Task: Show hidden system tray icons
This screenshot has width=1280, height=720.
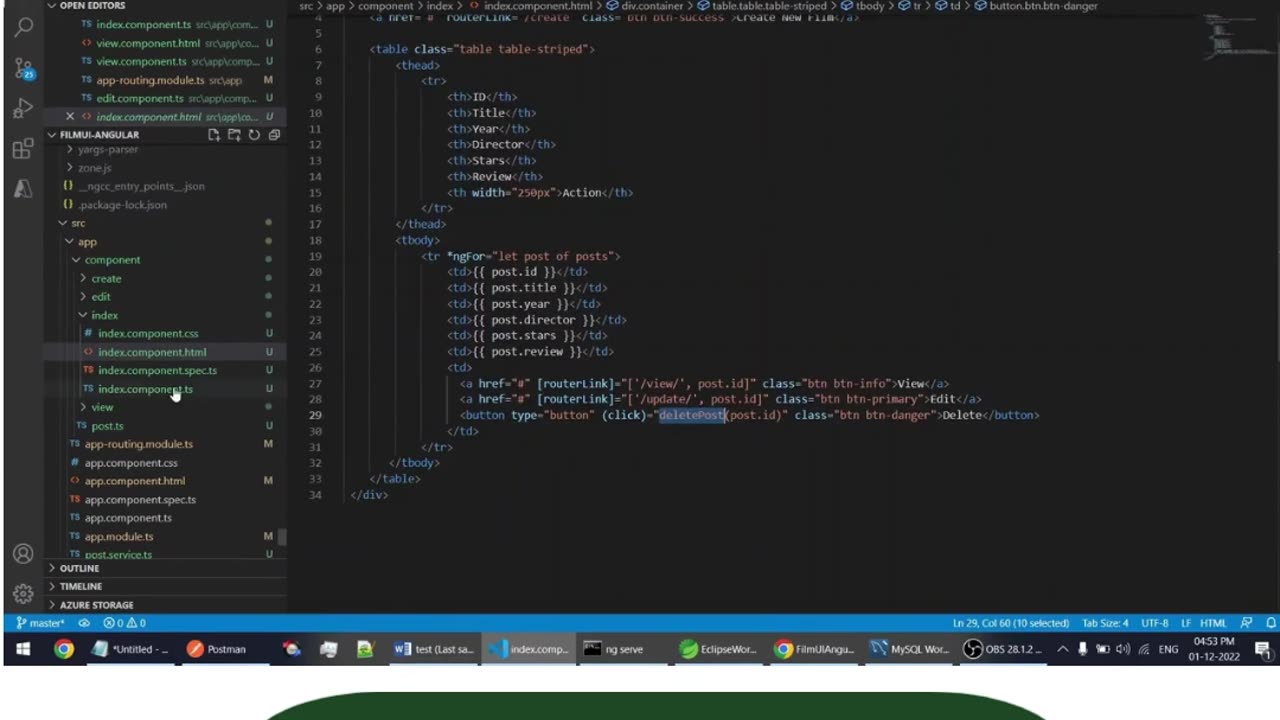Action: click(1062, 649)
